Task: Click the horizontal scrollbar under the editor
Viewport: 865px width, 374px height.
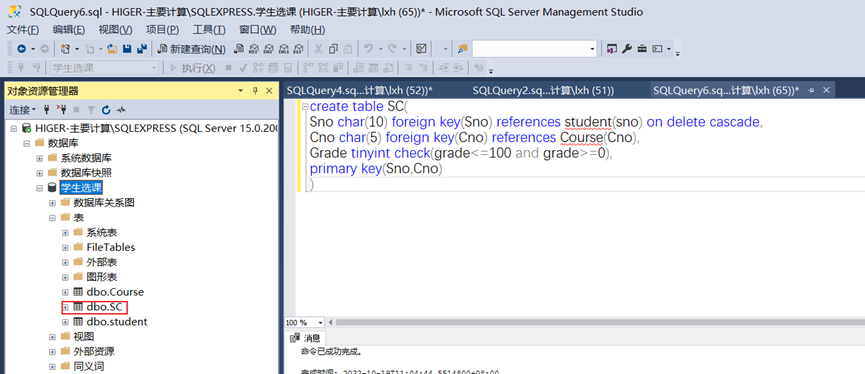Action: click(599, 322)
